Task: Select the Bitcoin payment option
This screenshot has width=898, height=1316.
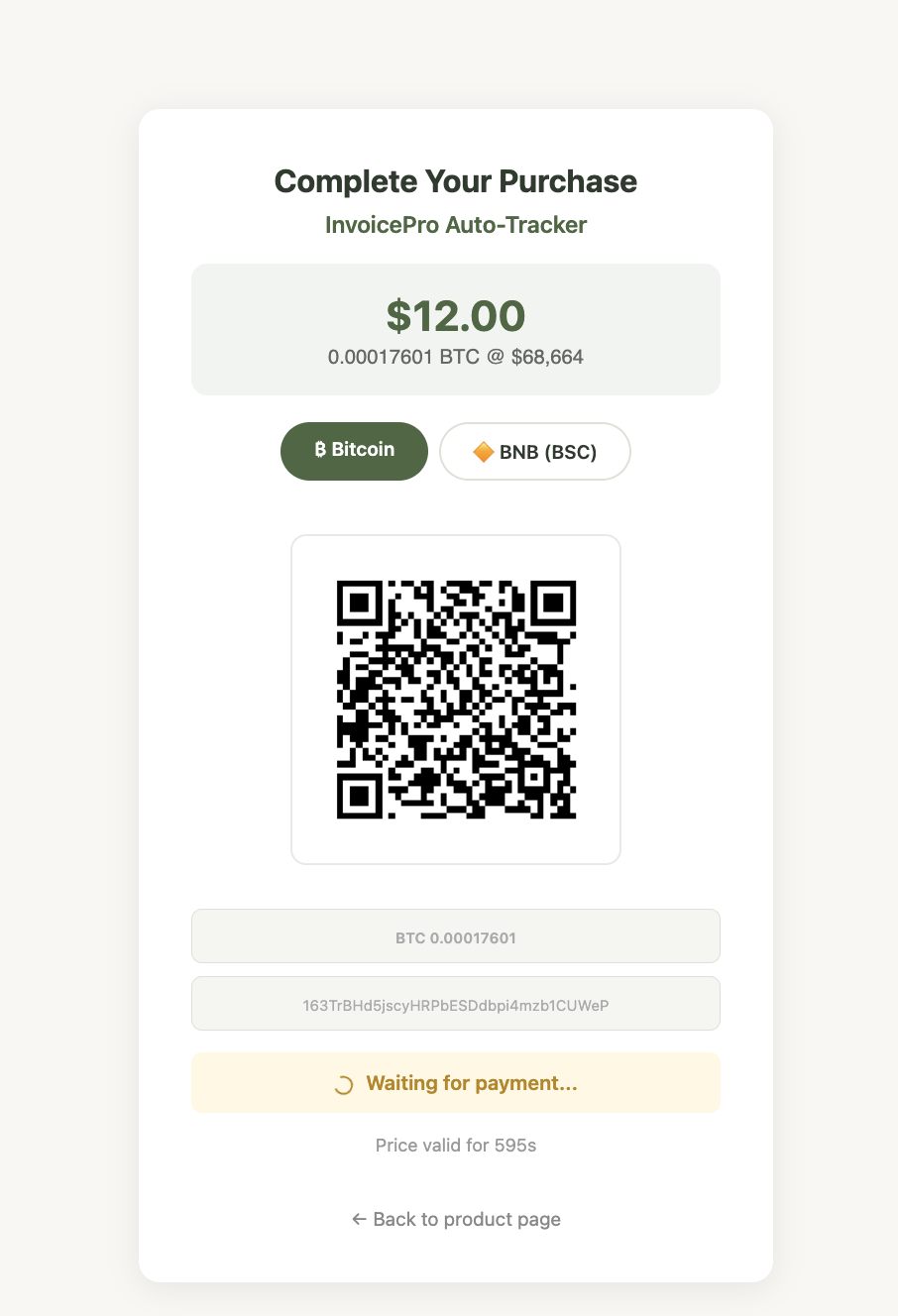Action: [354, 451]
